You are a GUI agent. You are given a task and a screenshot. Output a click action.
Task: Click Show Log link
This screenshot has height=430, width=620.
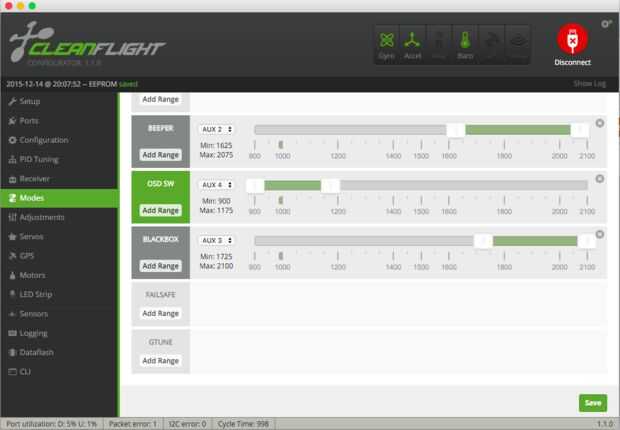(x=589, y=83)
